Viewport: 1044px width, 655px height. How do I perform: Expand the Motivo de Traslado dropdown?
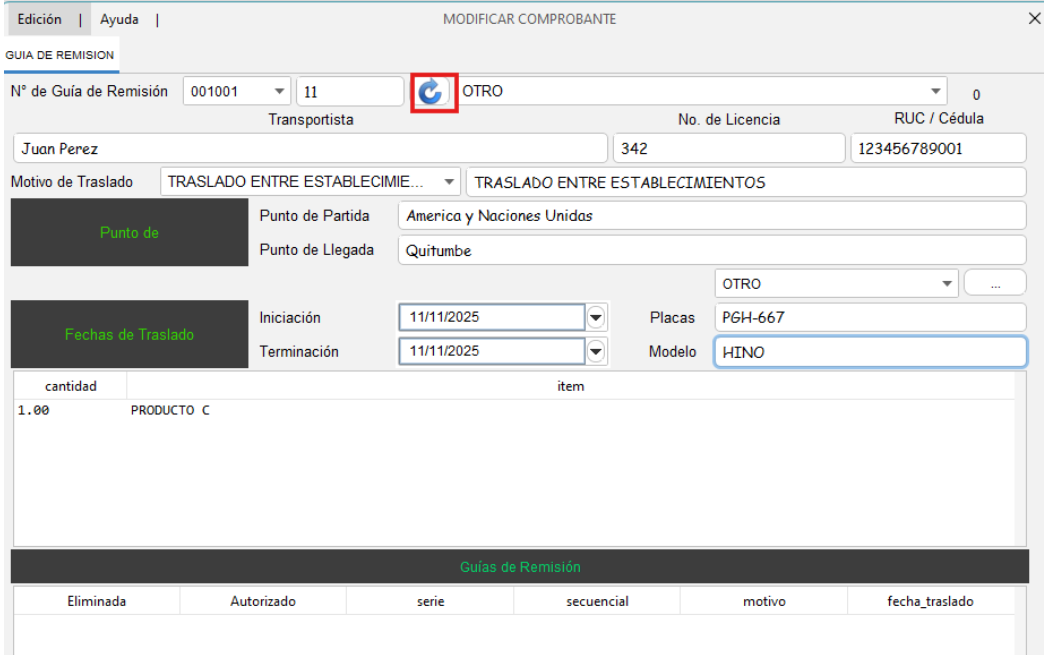tap(448, 183)
